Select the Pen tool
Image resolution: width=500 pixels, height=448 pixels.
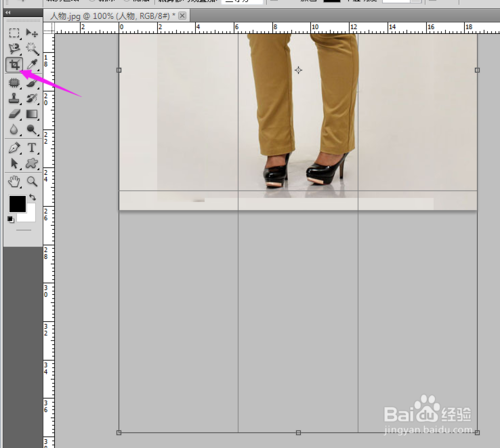click(x=14, y=148)
